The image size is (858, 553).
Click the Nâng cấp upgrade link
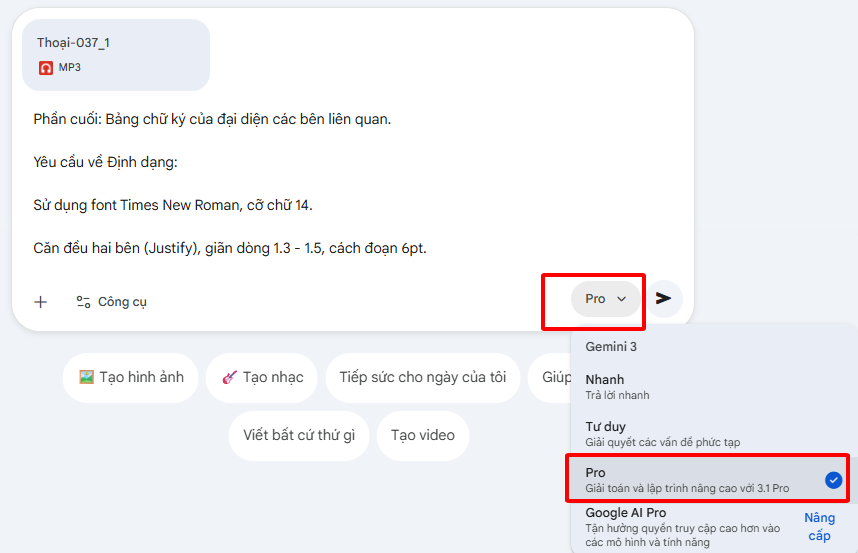click(x=819, y=526)
